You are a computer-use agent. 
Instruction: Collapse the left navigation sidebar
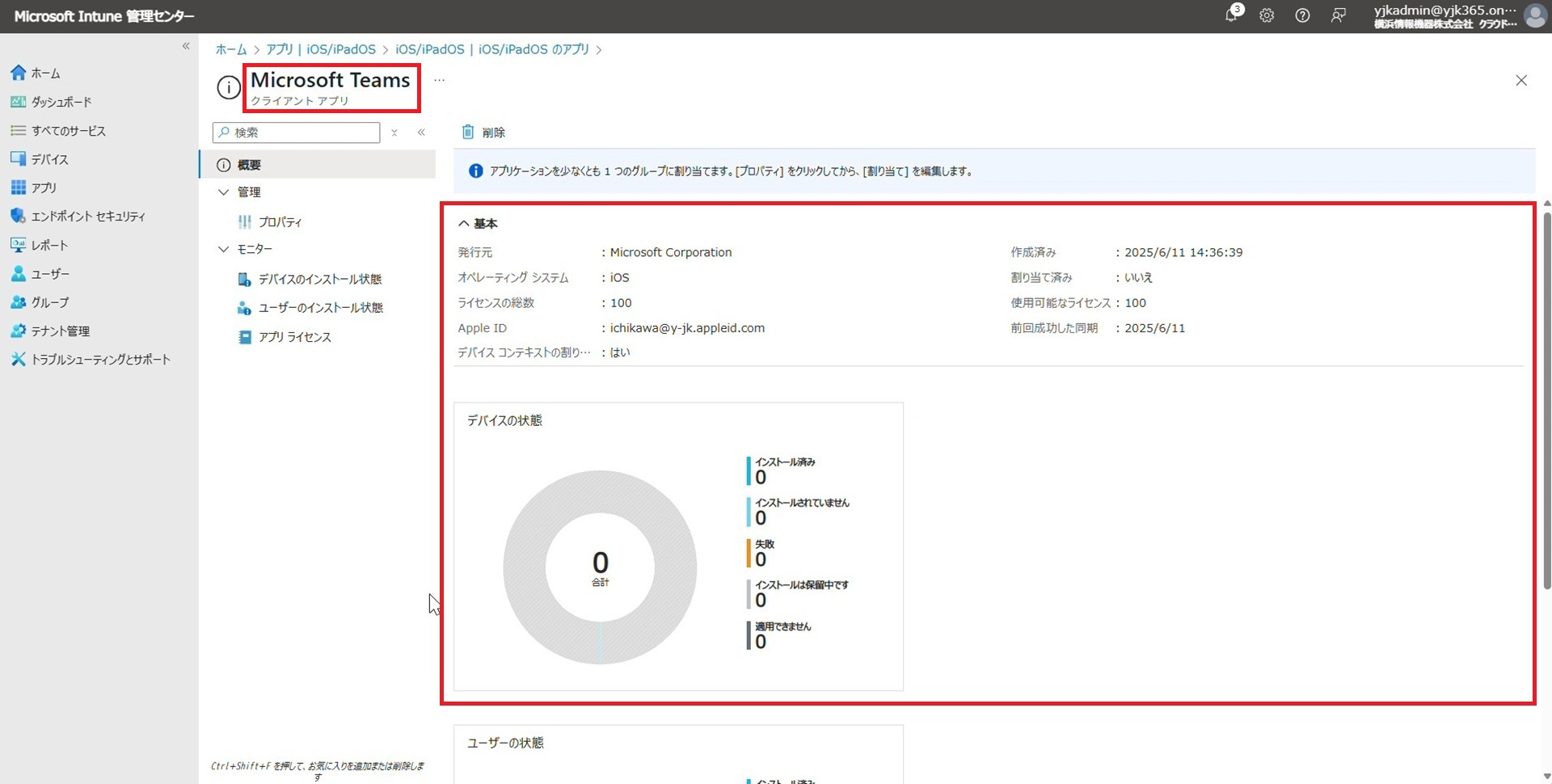(186, 46)
